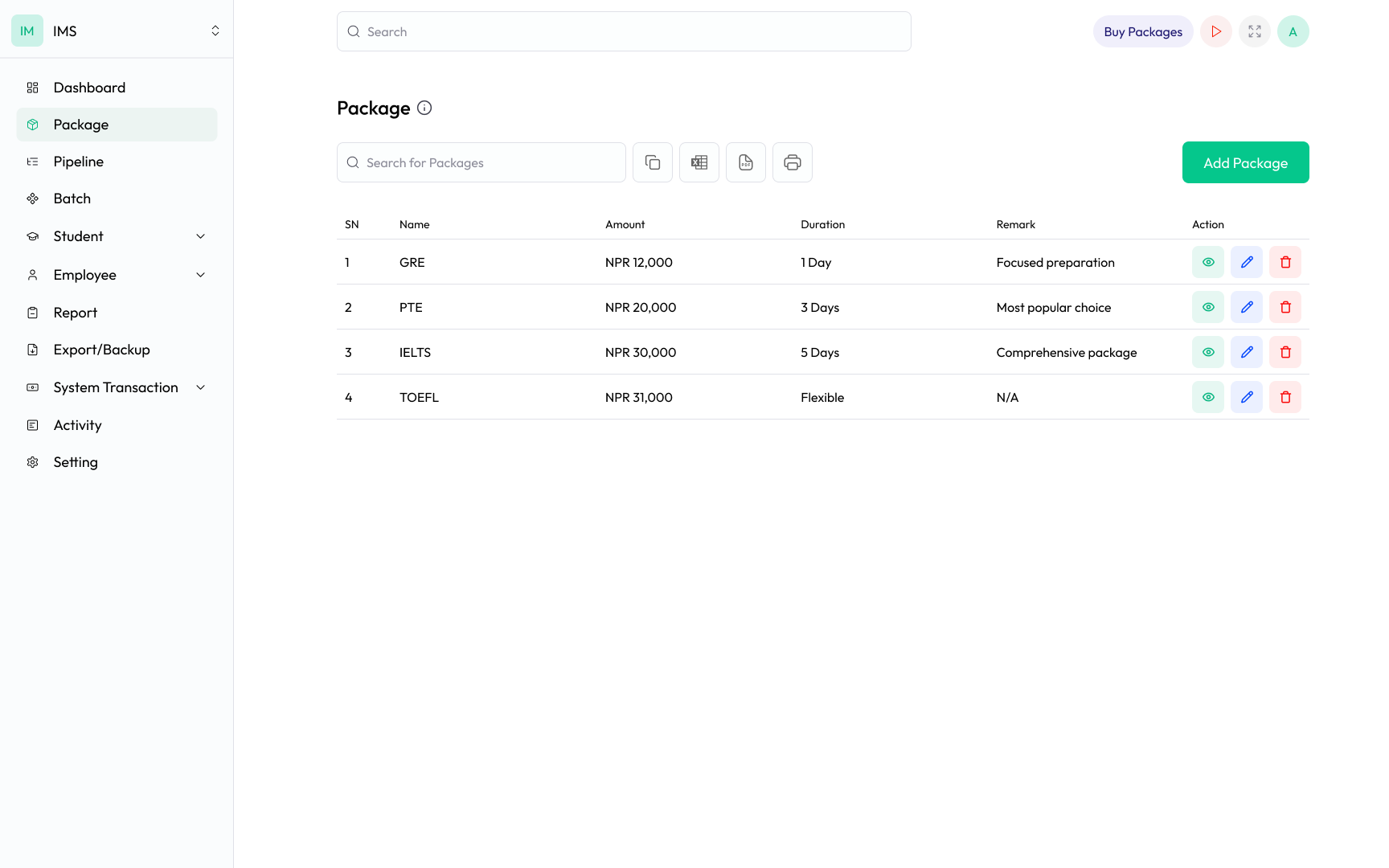
Task: Click the SN column header
Action: pos(352,224)
